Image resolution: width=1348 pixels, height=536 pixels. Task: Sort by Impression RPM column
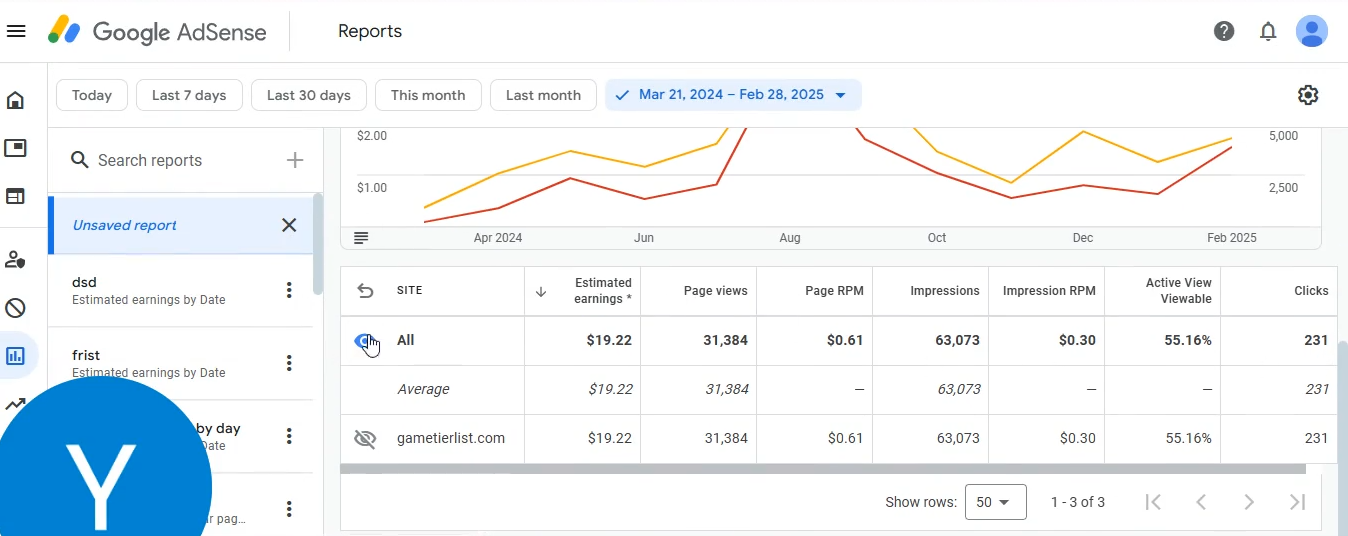coord(1049,291)
